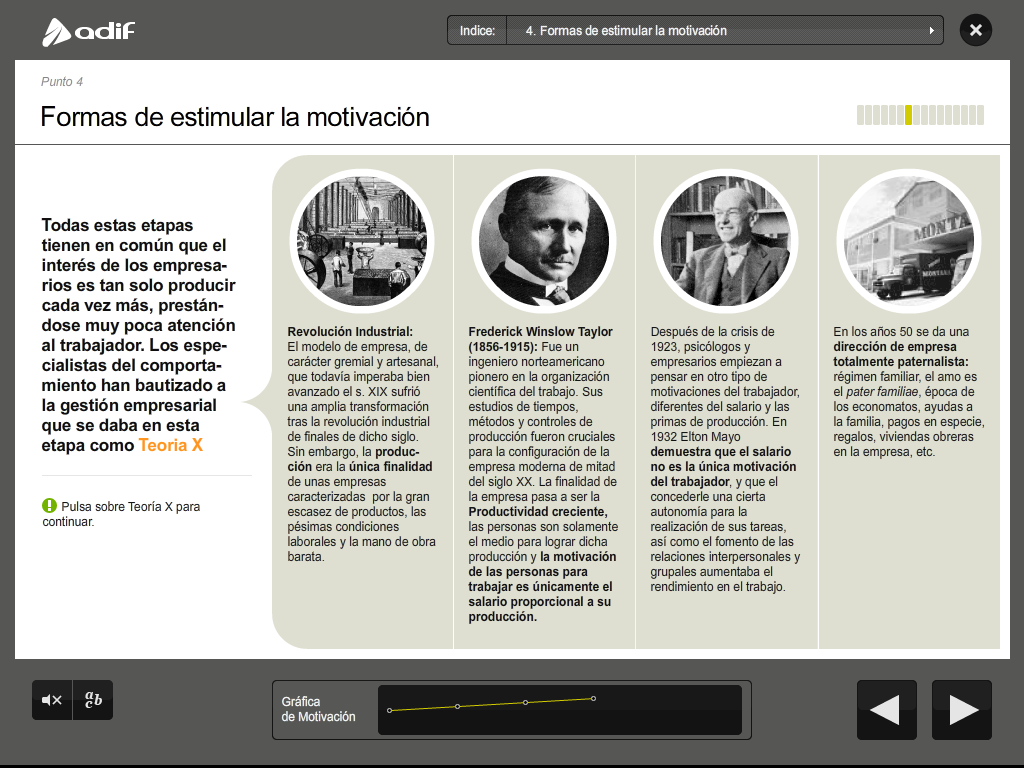Click the first segment of progress bar
Image resolution: width=1024 pixels, height=768 pixels.
click(861, 115)
